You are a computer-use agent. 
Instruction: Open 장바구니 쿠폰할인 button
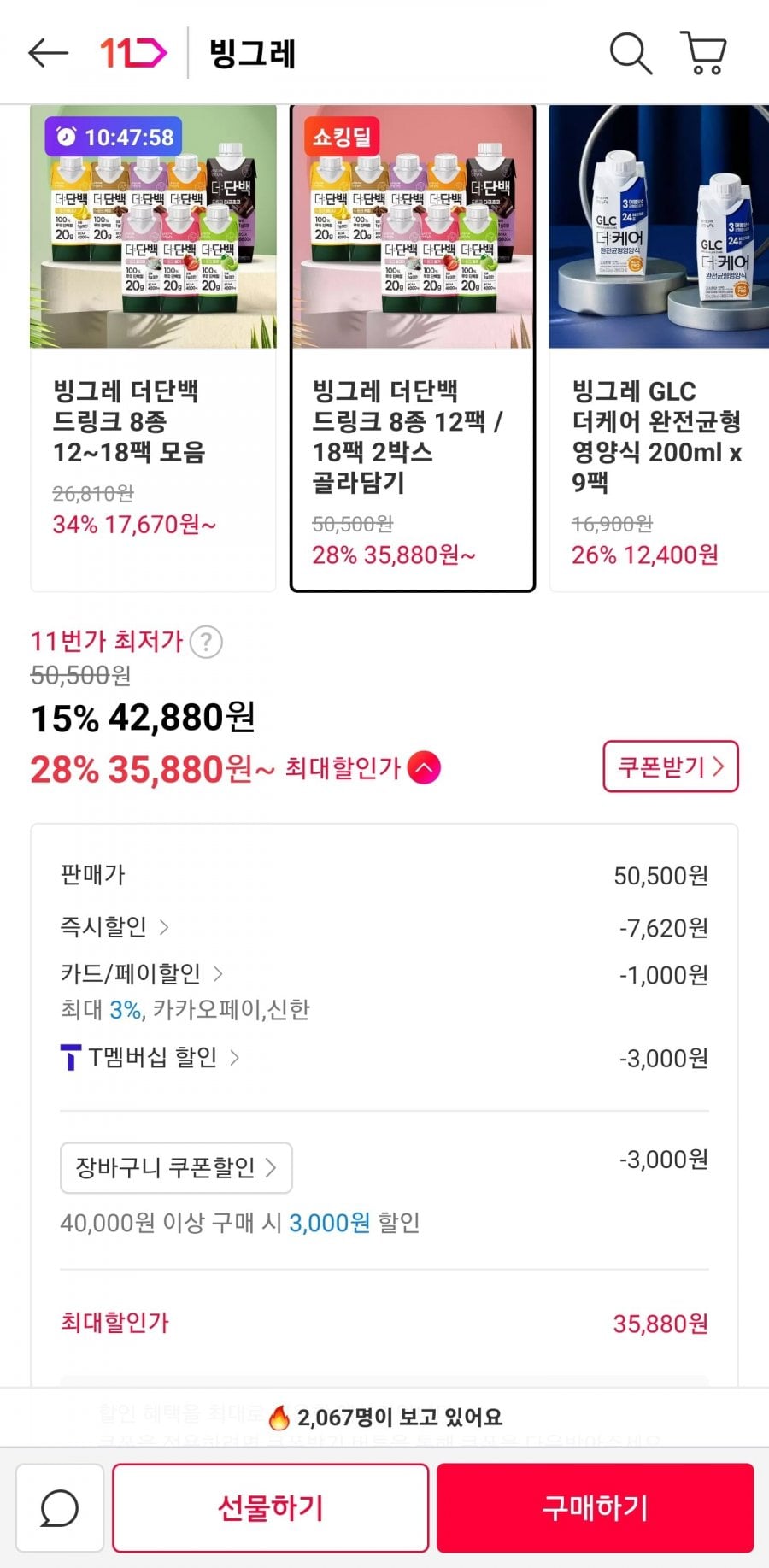coord(176,1167)
